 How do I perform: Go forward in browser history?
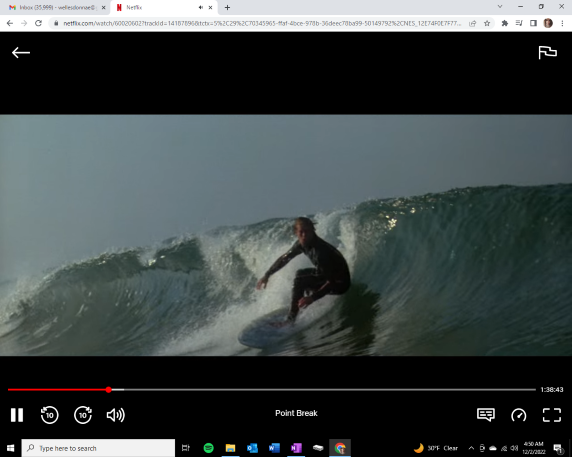pyautogui.click(x=24, y=23)
